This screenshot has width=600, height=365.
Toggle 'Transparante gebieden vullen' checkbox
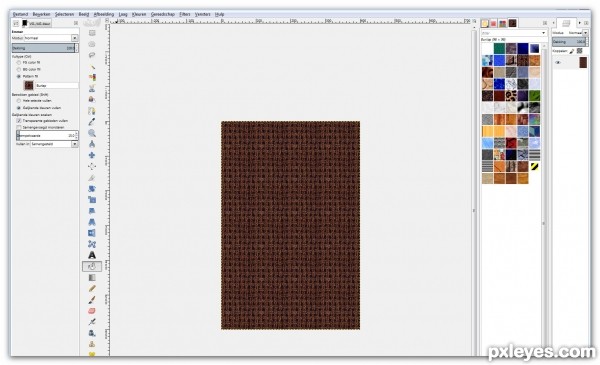click(18, 121)
